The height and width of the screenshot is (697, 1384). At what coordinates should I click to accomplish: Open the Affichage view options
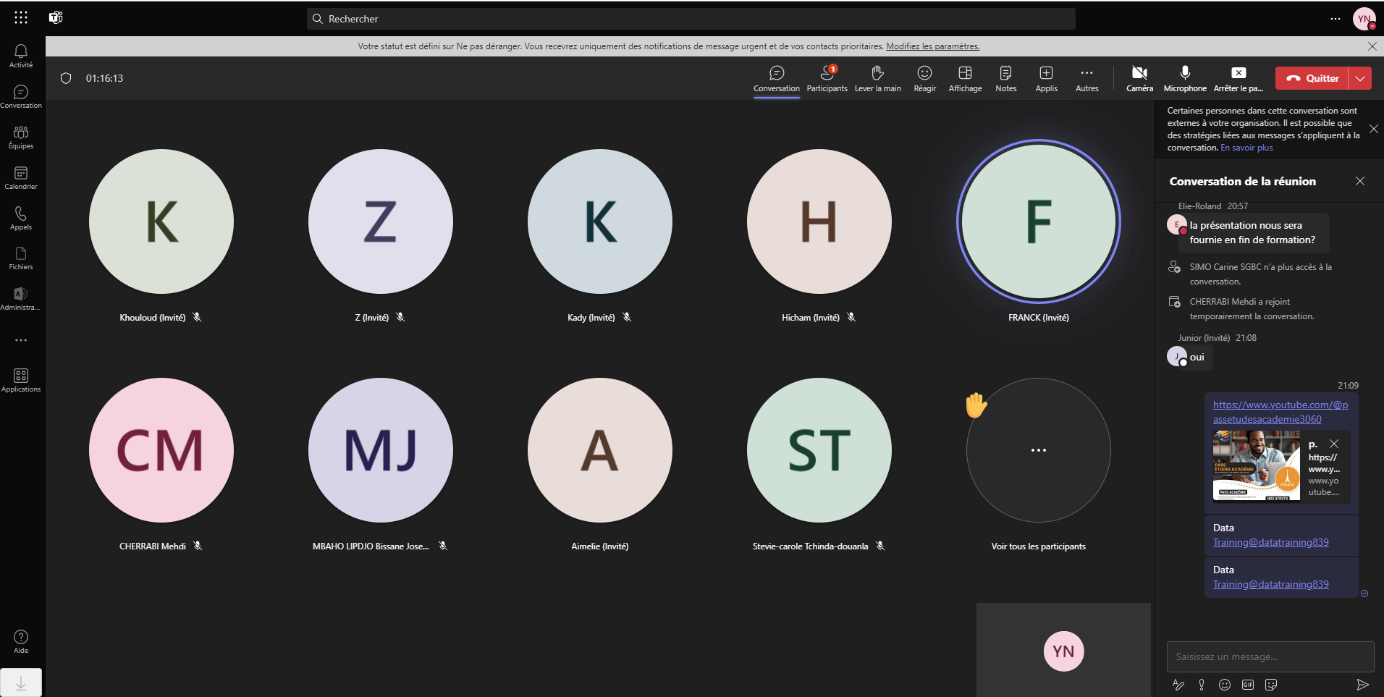coord(965,78)
